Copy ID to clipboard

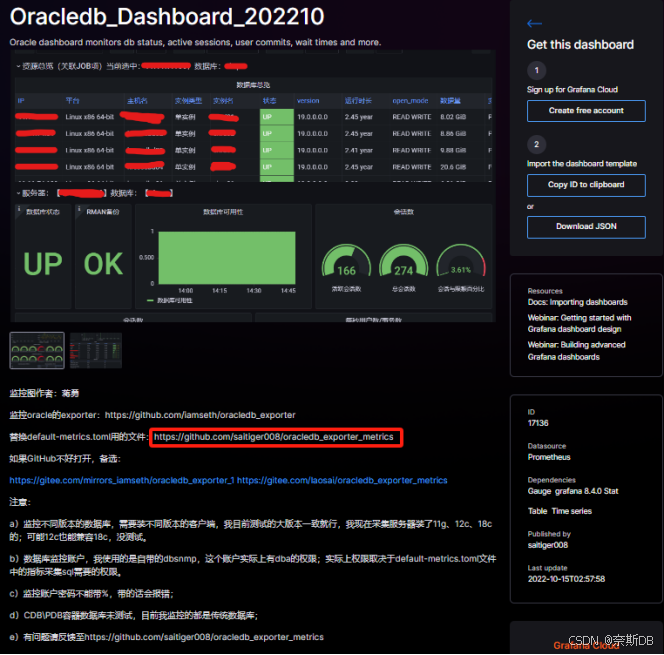point(586,185)
